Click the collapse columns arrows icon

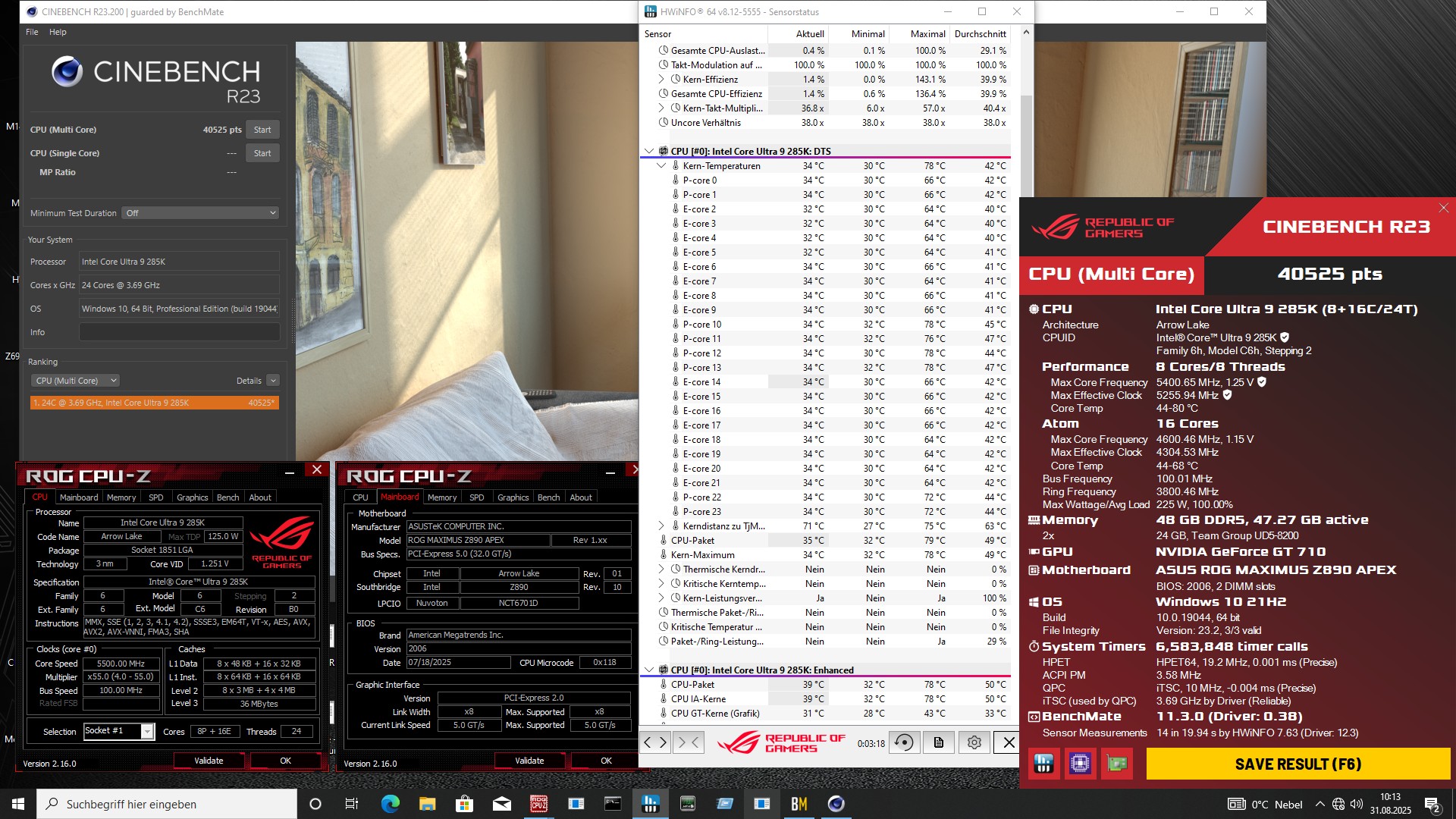click(689, 742)
